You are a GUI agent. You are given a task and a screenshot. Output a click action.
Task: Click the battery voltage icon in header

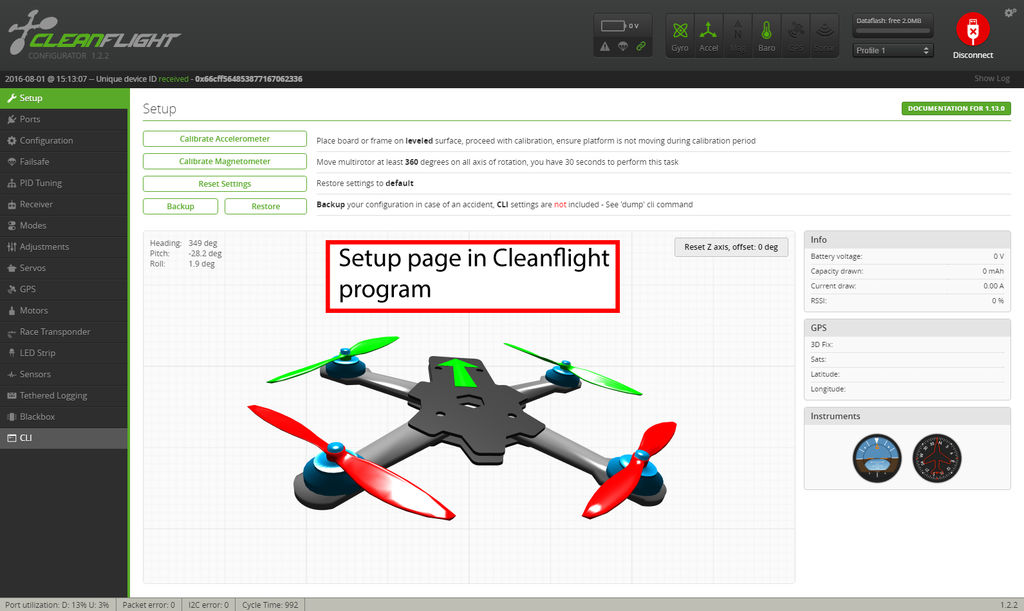pos(613,25)
